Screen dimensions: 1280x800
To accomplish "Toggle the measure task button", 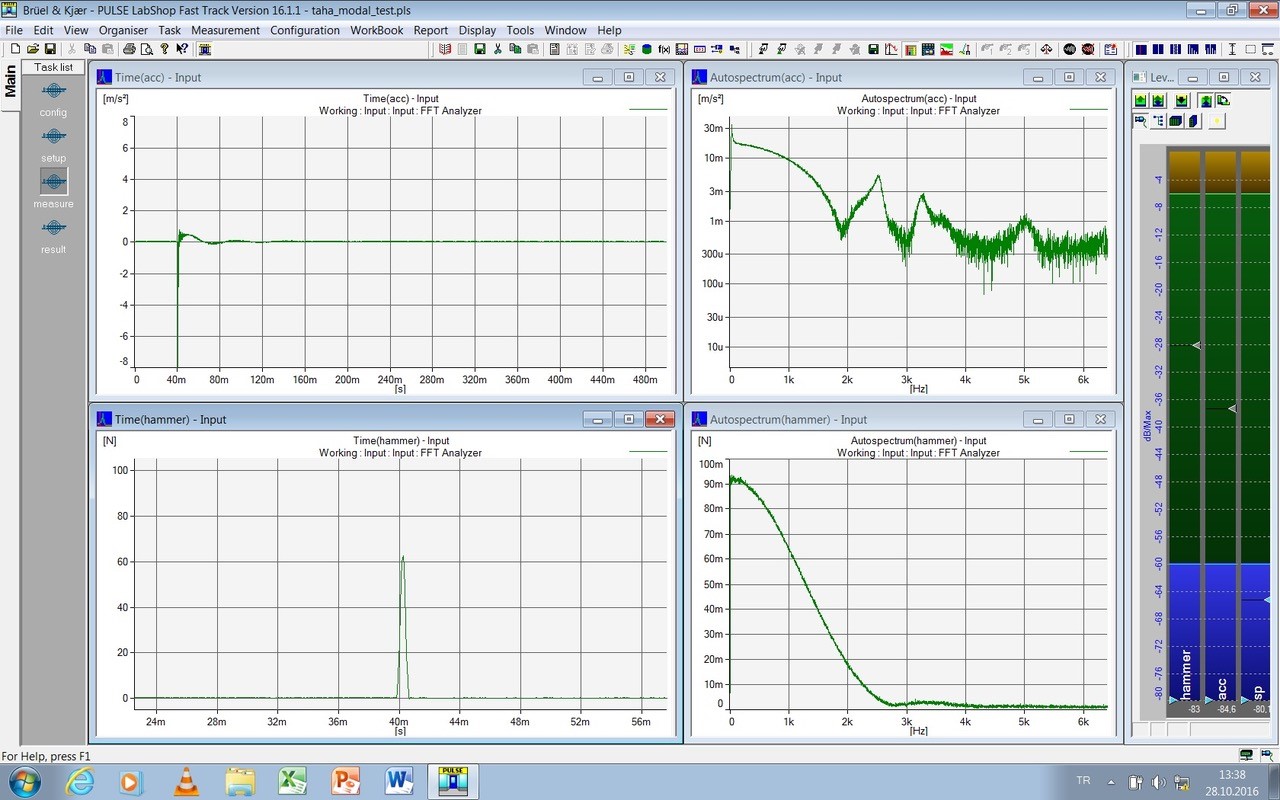I will click(x=53, y=181).
